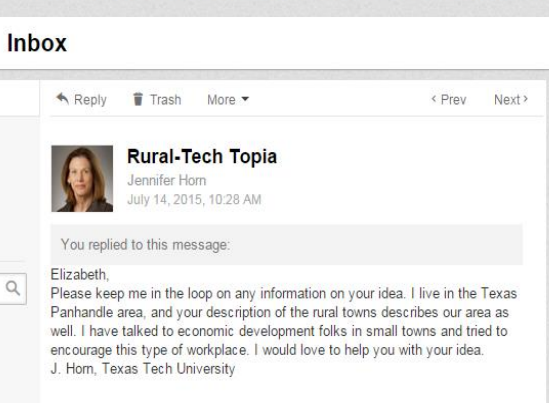Image resolution: width=549 pixels, height=403 pixels.
Task: Select the Trash text button
Action: tap(166, 100)
